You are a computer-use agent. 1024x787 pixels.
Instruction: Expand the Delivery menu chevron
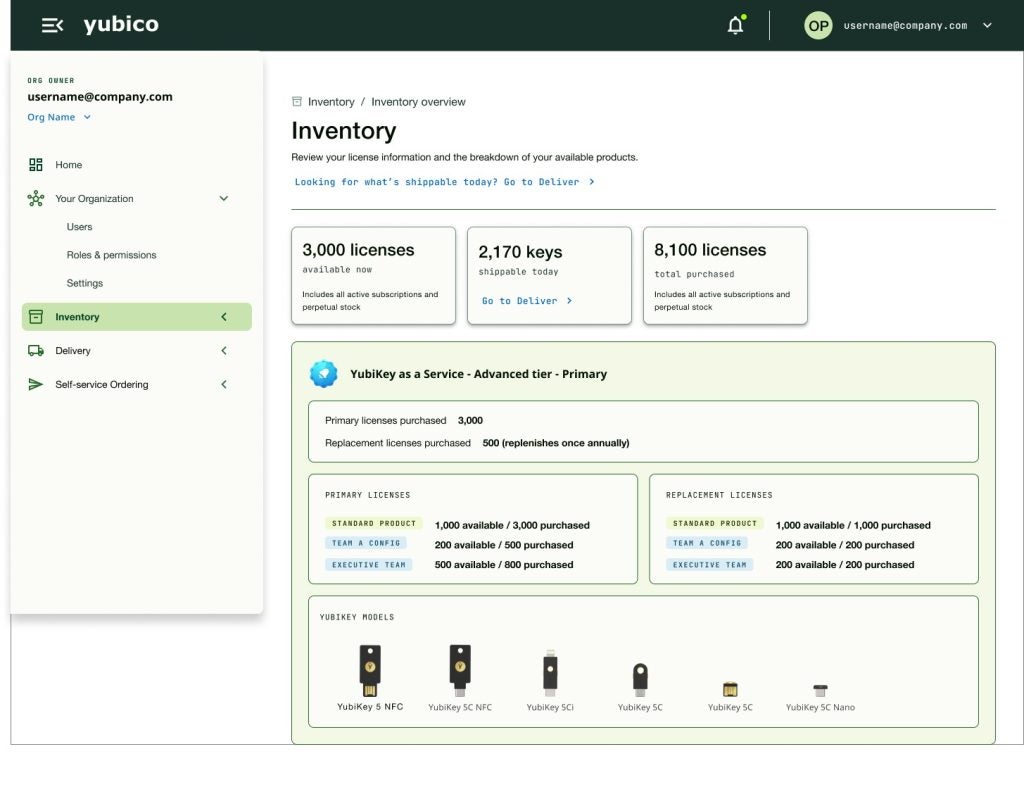click(223, 351)
